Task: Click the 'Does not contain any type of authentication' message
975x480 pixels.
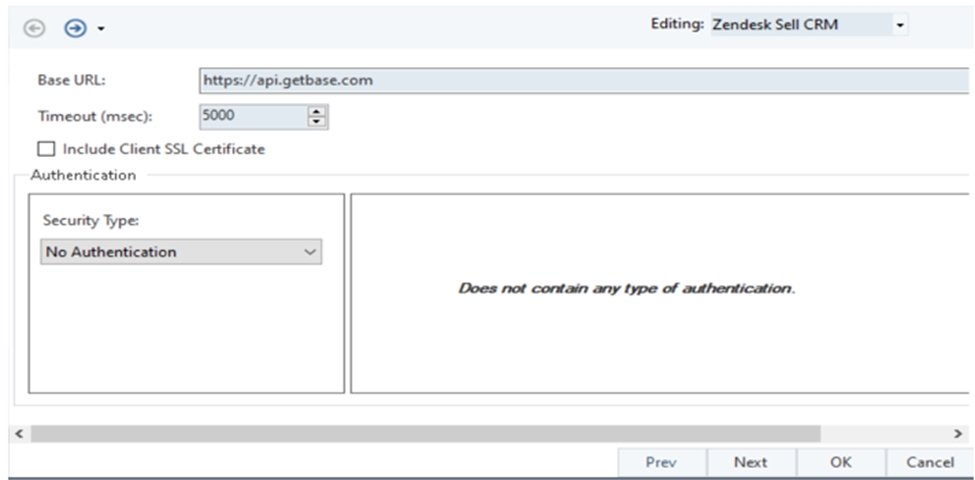Action: (627, 288)
